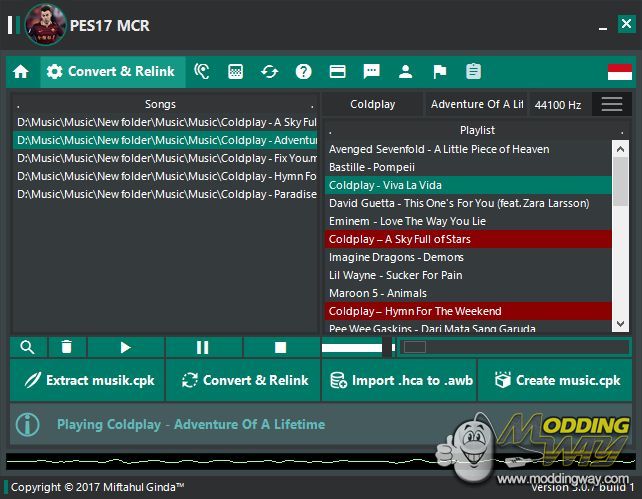Screen dimensions: 642x499
Task: Pause the current playback
Action: point(203,347)
